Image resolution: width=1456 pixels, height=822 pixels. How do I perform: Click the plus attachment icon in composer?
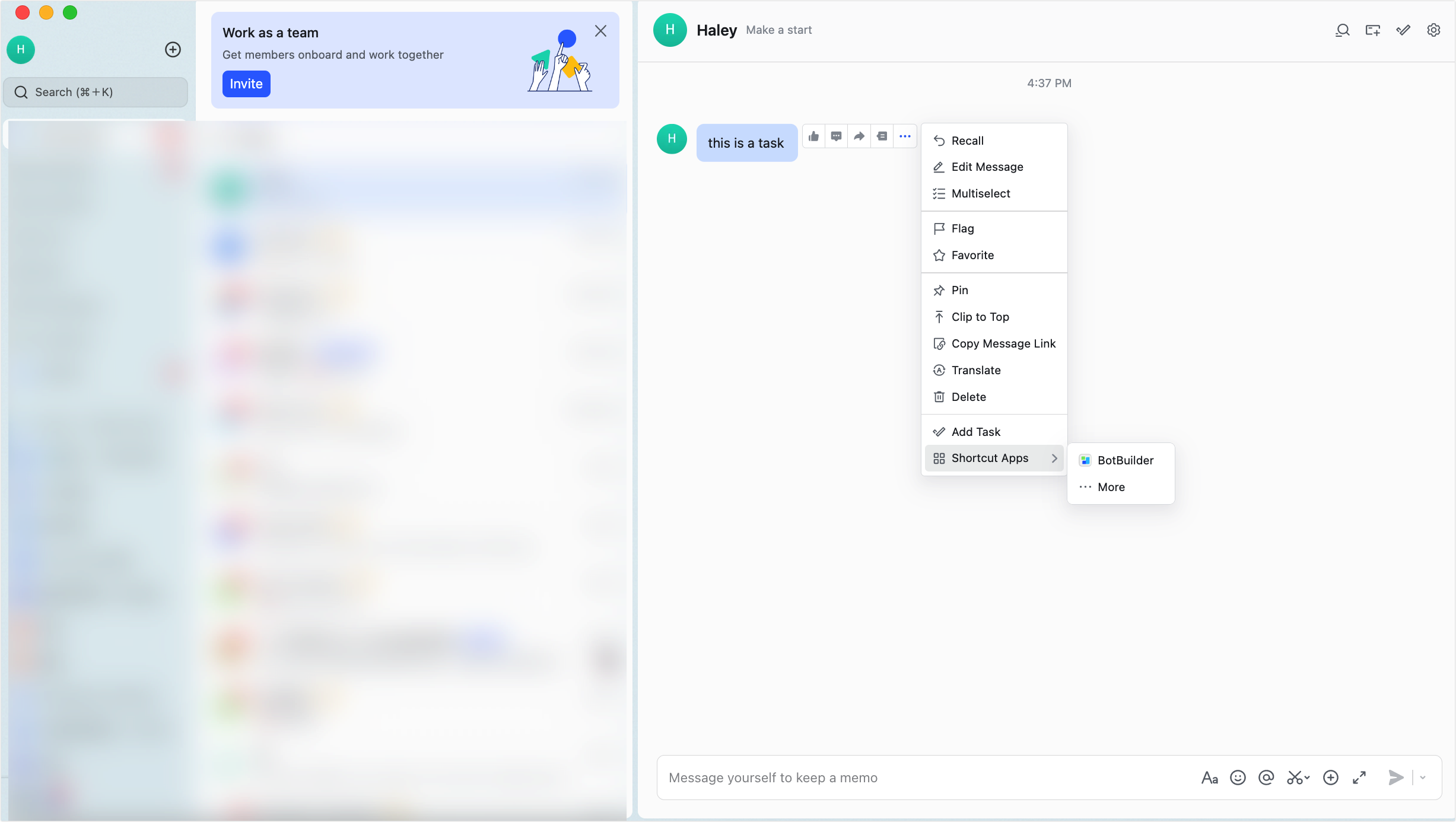pyautogui.click(x=1331, y=778)
